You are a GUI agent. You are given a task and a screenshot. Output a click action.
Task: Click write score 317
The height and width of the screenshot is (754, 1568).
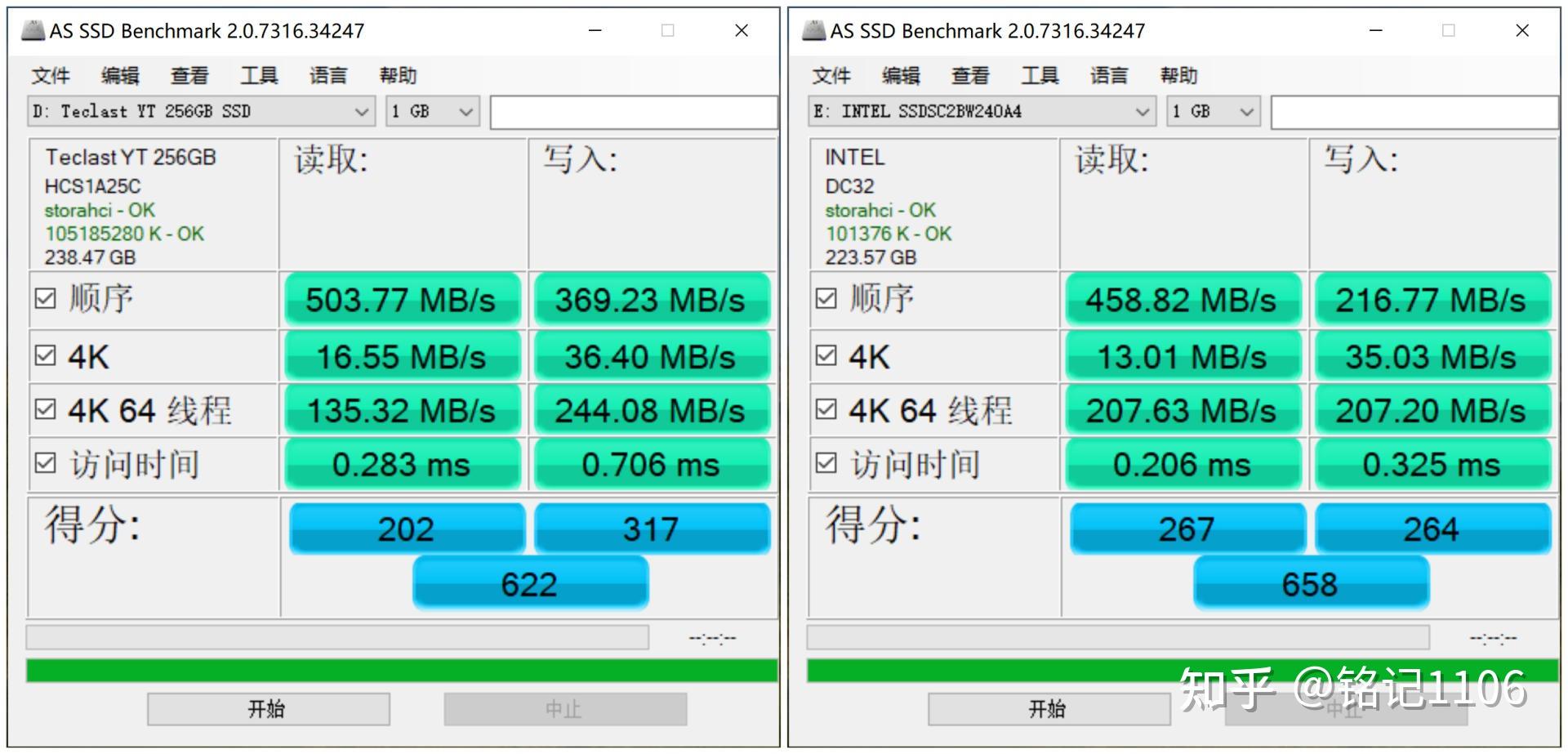652,529
